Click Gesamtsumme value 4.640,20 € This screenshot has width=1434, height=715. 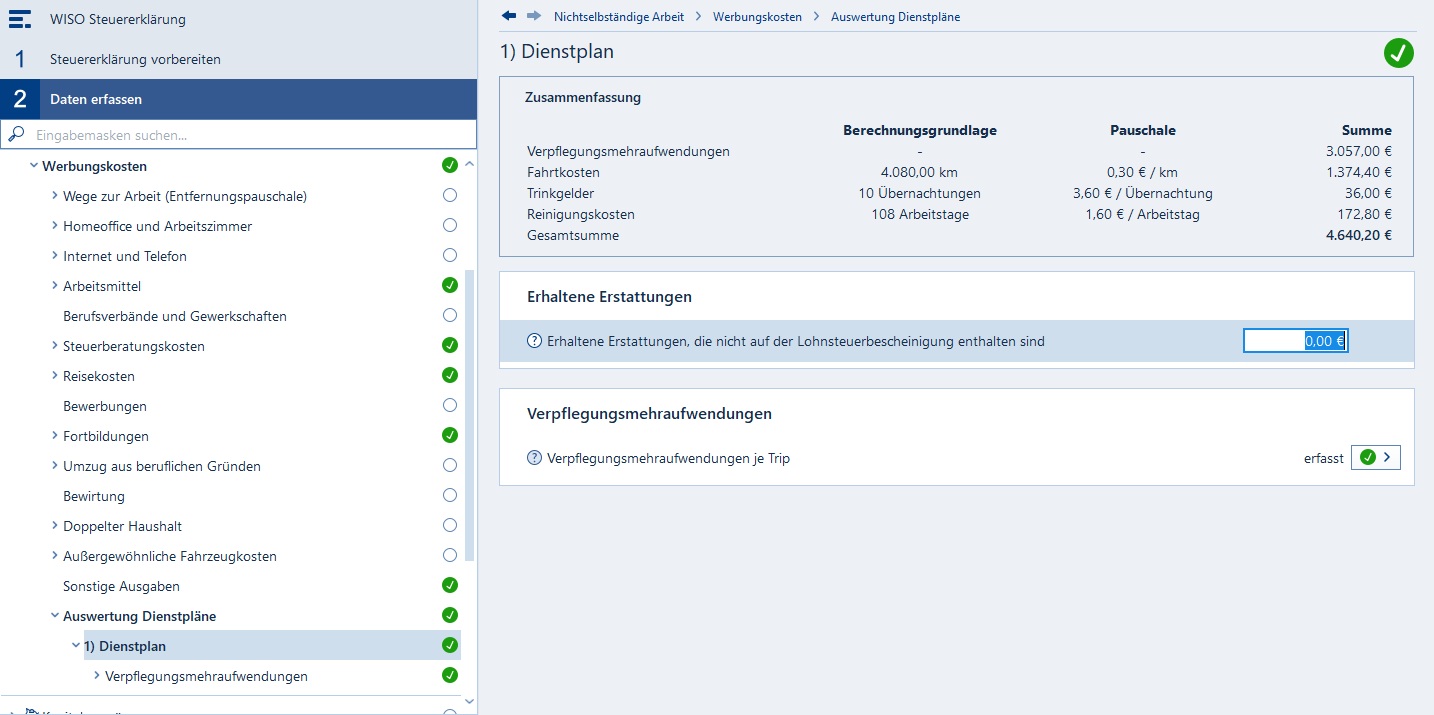1358,236
